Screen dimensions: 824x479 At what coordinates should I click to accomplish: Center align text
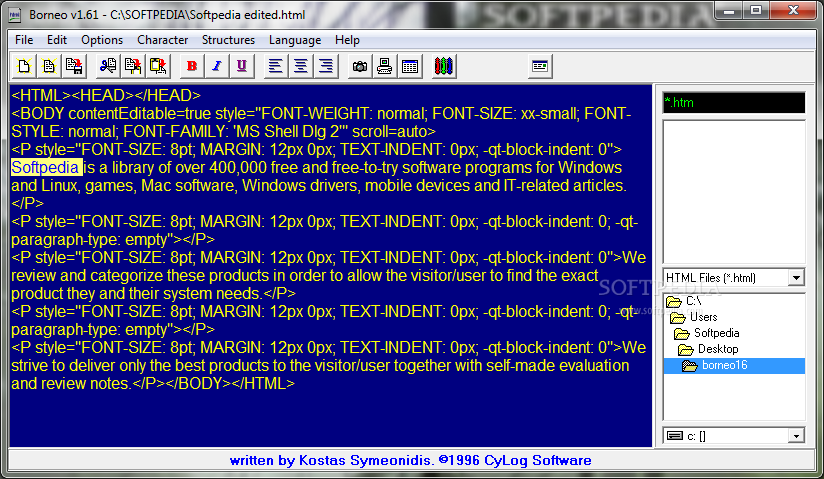pyautogui.click(x=301, y=66)
